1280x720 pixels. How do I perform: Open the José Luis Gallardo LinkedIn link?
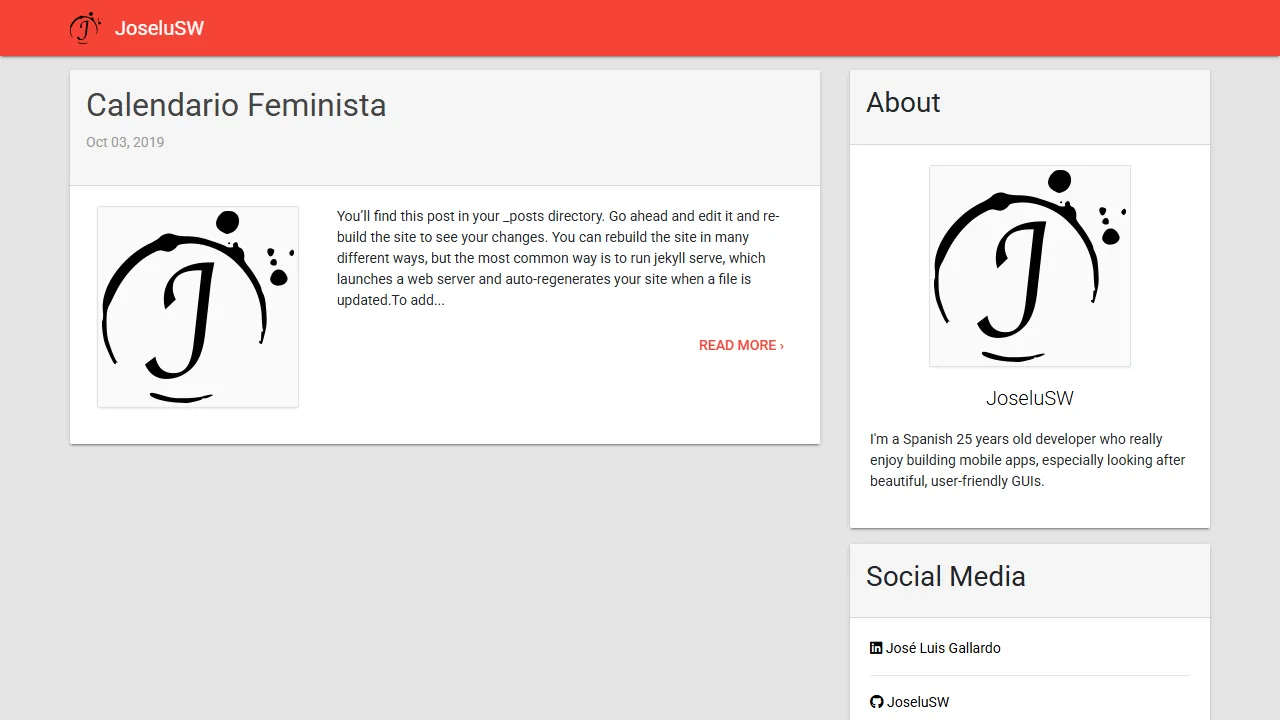[x=943, y=647]
